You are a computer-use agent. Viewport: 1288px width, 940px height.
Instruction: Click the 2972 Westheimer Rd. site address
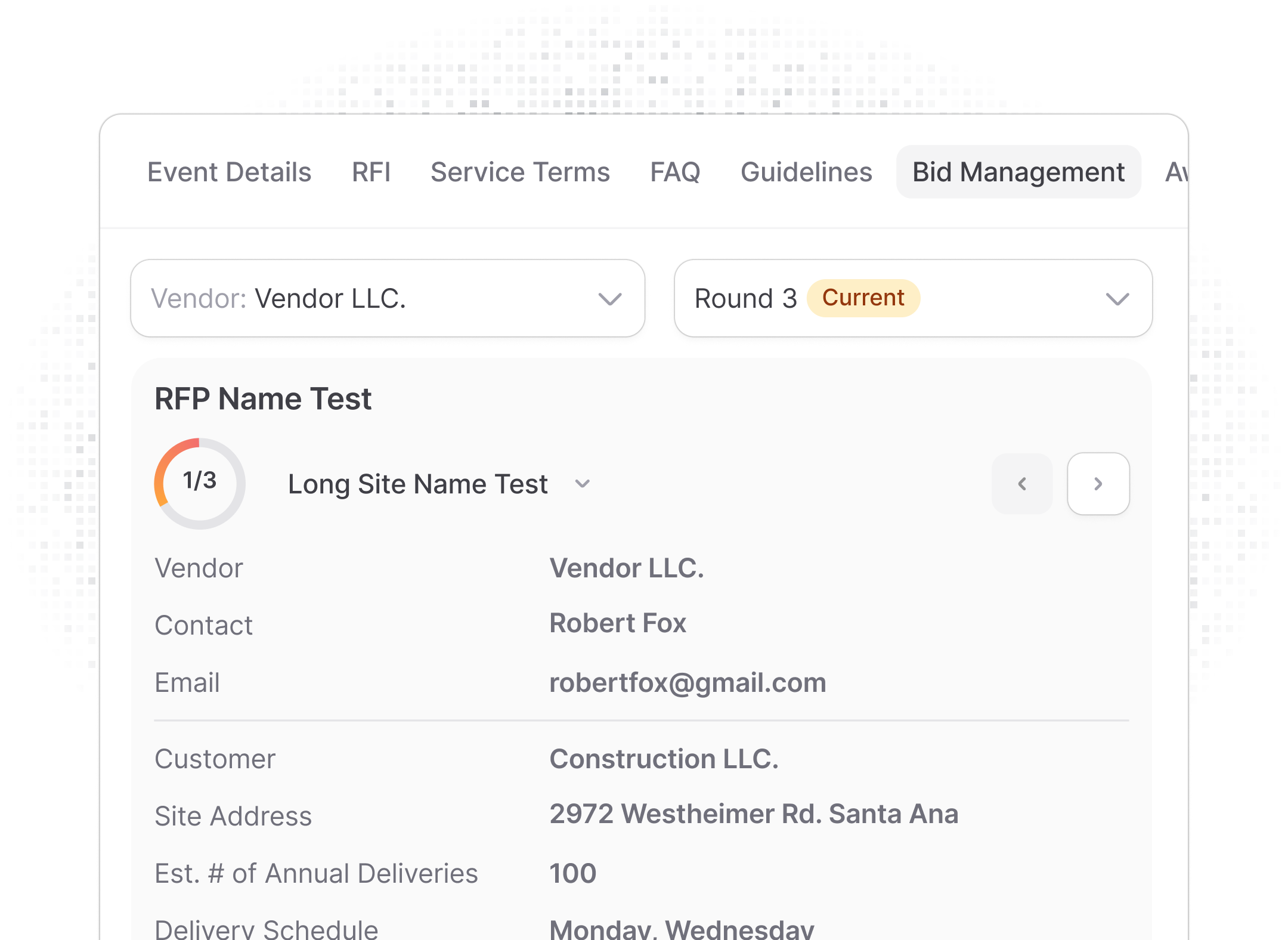754,814
